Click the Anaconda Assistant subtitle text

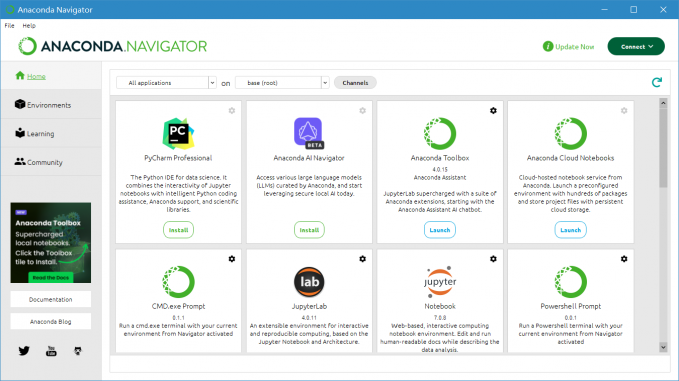click(x=440, y=178)
